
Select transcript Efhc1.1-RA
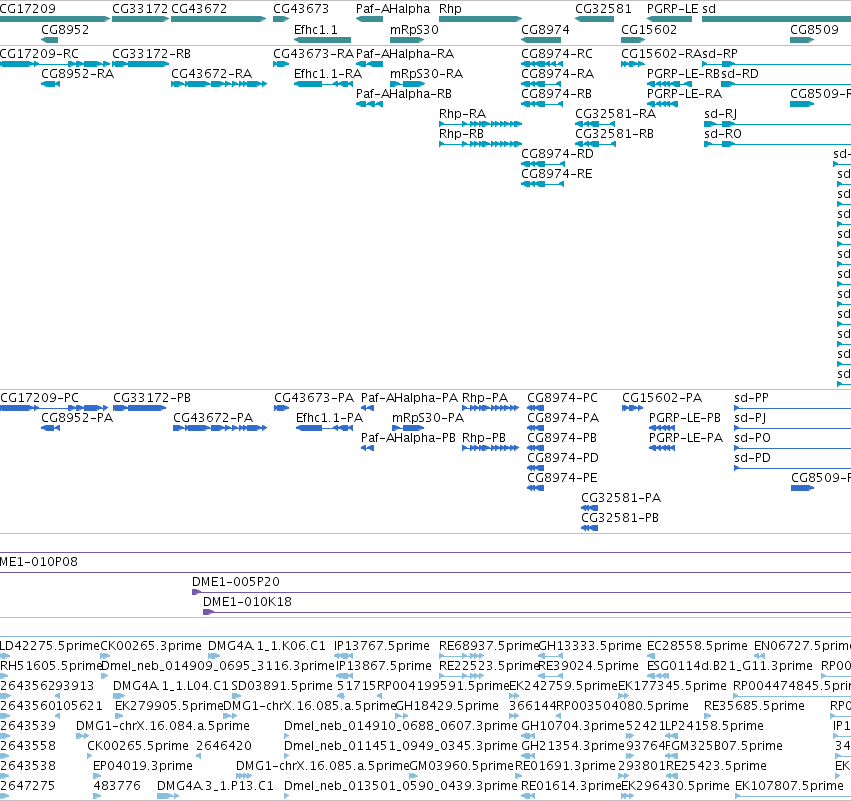[x=328, y=74]
